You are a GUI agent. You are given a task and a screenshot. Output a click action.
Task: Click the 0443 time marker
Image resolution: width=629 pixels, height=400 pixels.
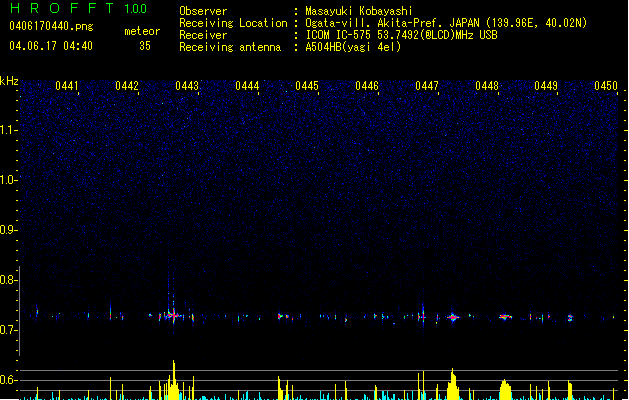pos(187,86)
